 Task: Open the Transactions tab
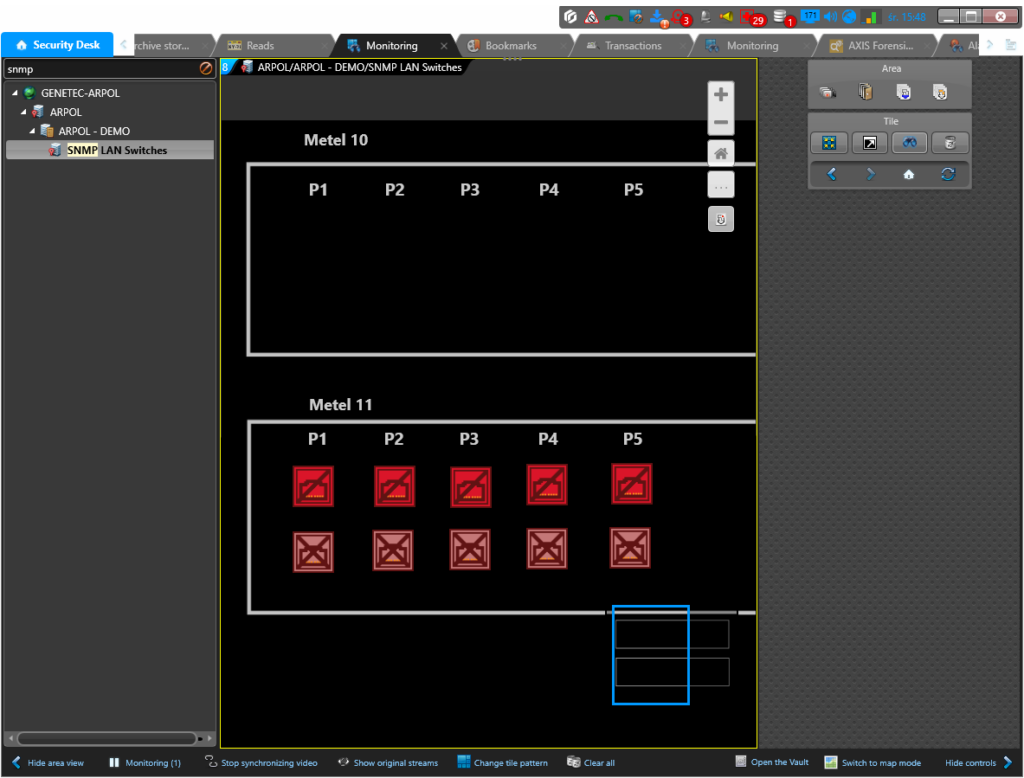(x=632, y=46)
